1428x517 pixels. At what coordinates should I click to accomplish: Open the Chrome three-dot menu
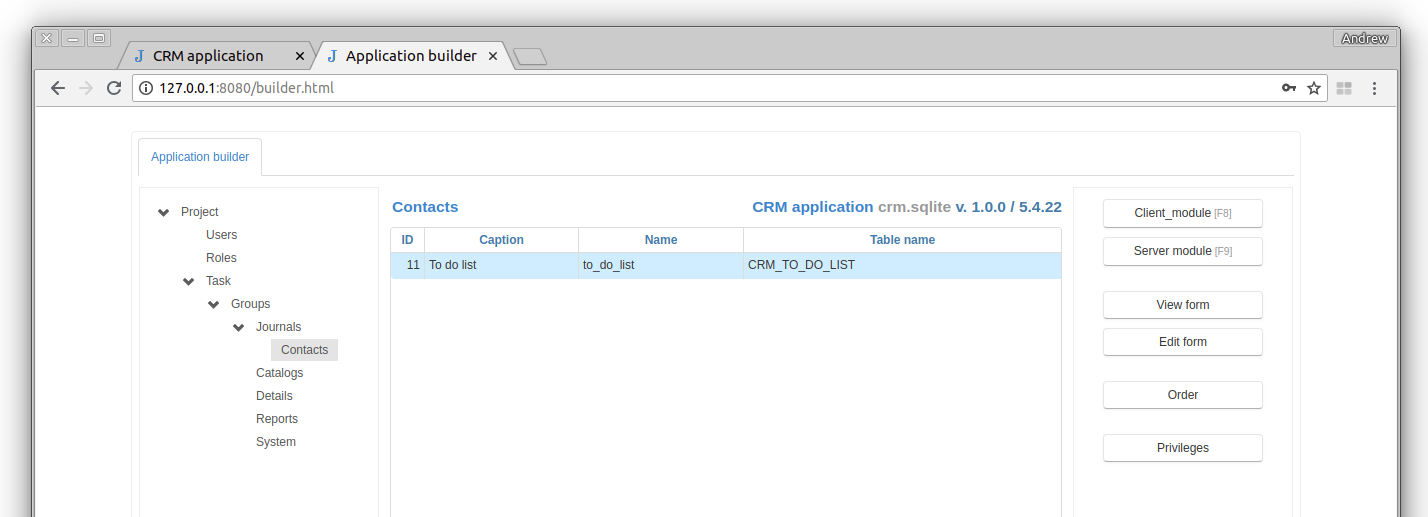pos(1374,88)
